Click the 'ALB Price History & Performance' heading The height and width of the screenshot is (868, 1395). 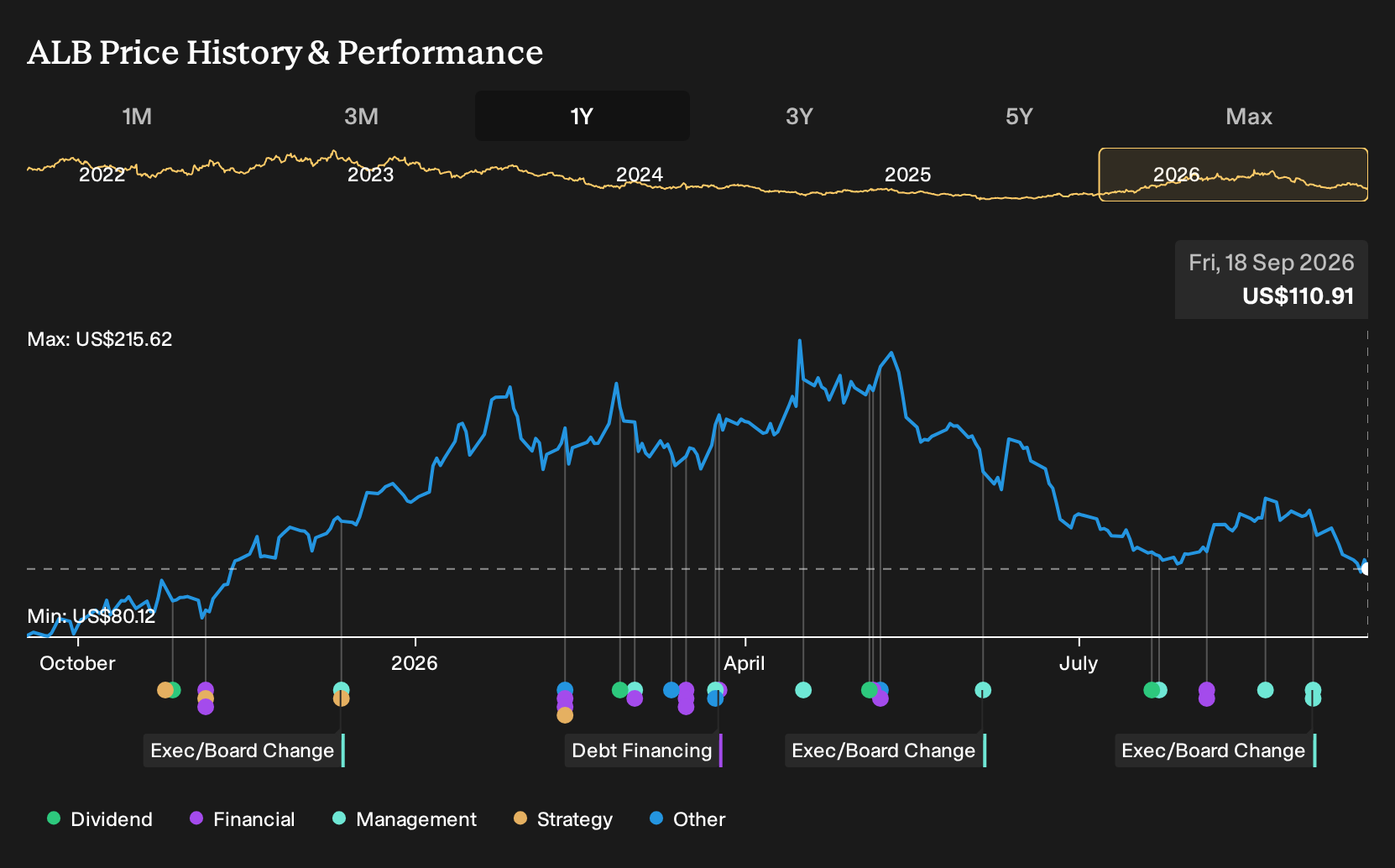pyautogui.click(x=285, y=53)
